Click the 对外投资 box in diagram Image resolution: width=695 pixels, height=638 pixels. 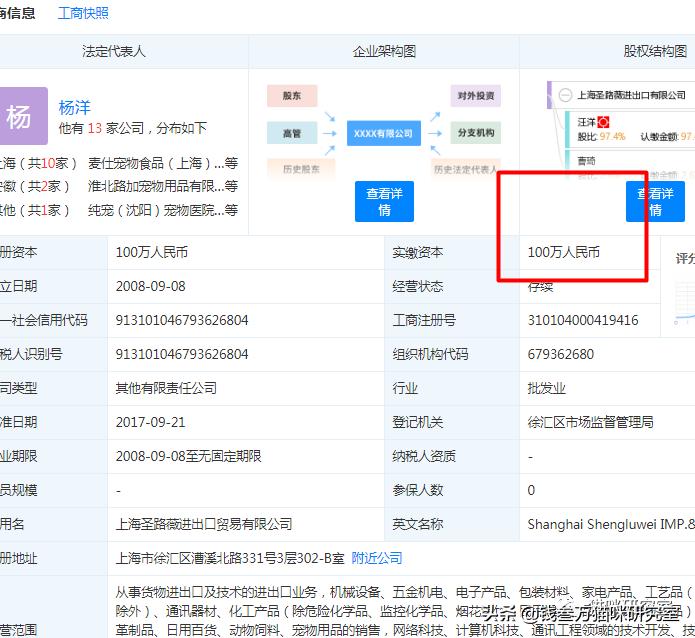point(476,96)
